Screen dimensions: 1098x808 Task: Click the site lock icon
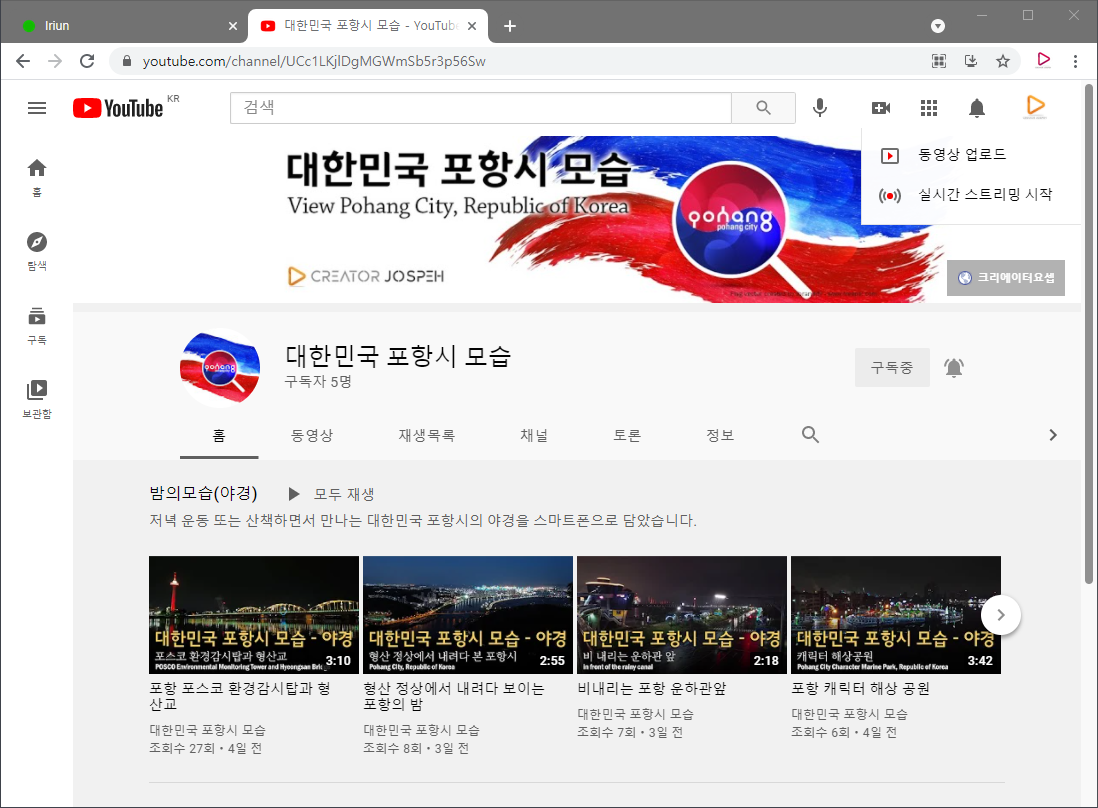[127, 61]
